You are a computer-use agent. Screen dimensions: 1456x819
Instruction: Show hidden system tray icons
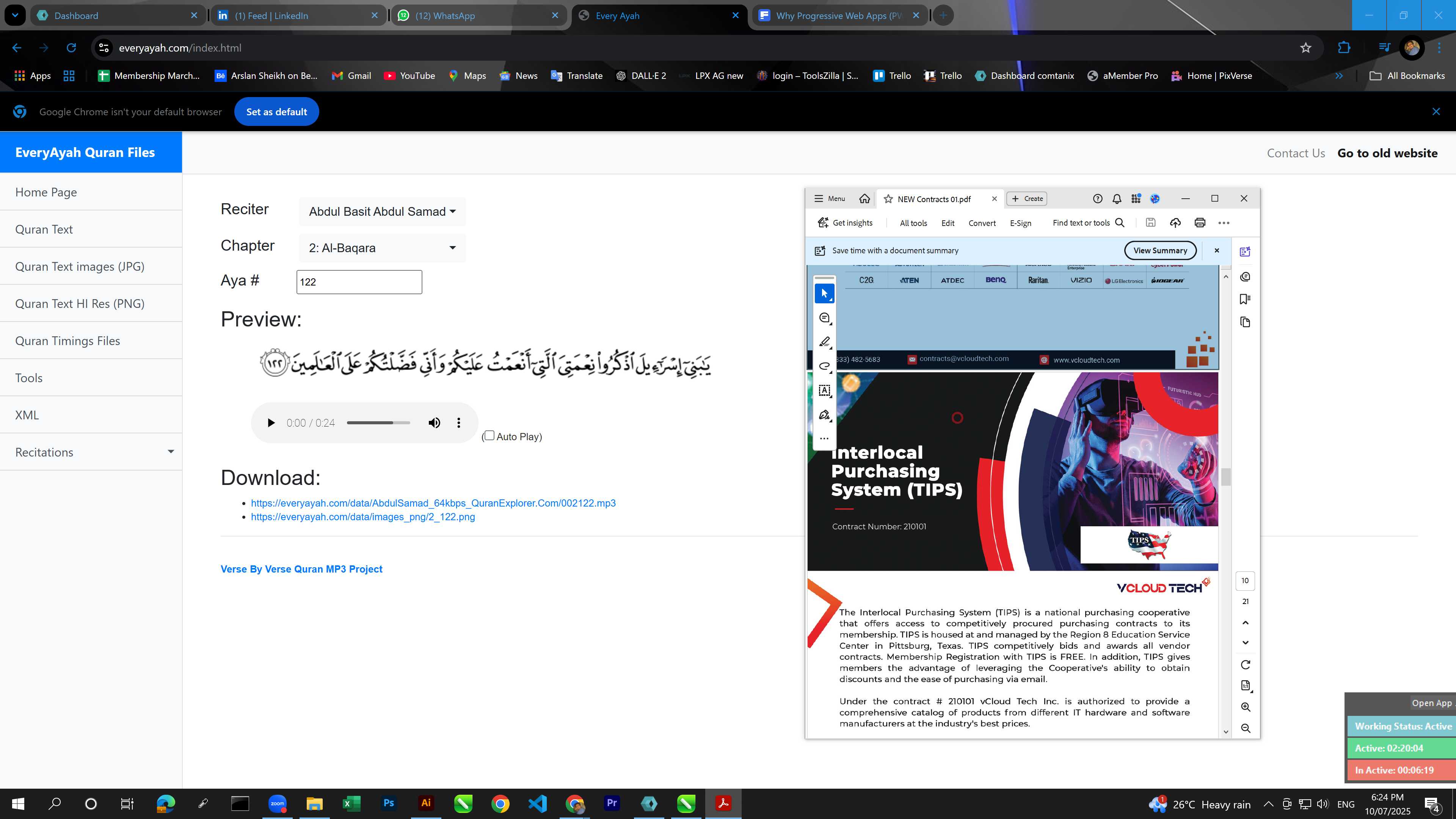pos(1268,804)
